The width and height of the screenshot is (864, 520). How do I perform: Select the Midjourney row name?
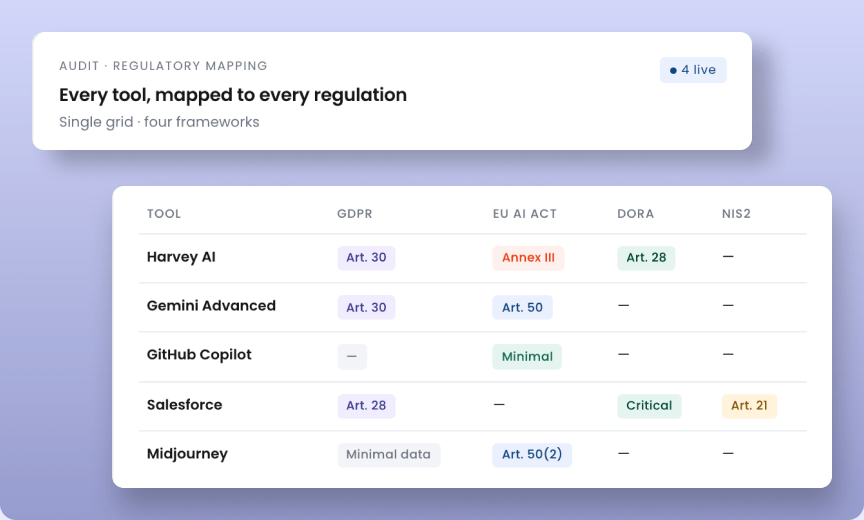click(187, 454)
